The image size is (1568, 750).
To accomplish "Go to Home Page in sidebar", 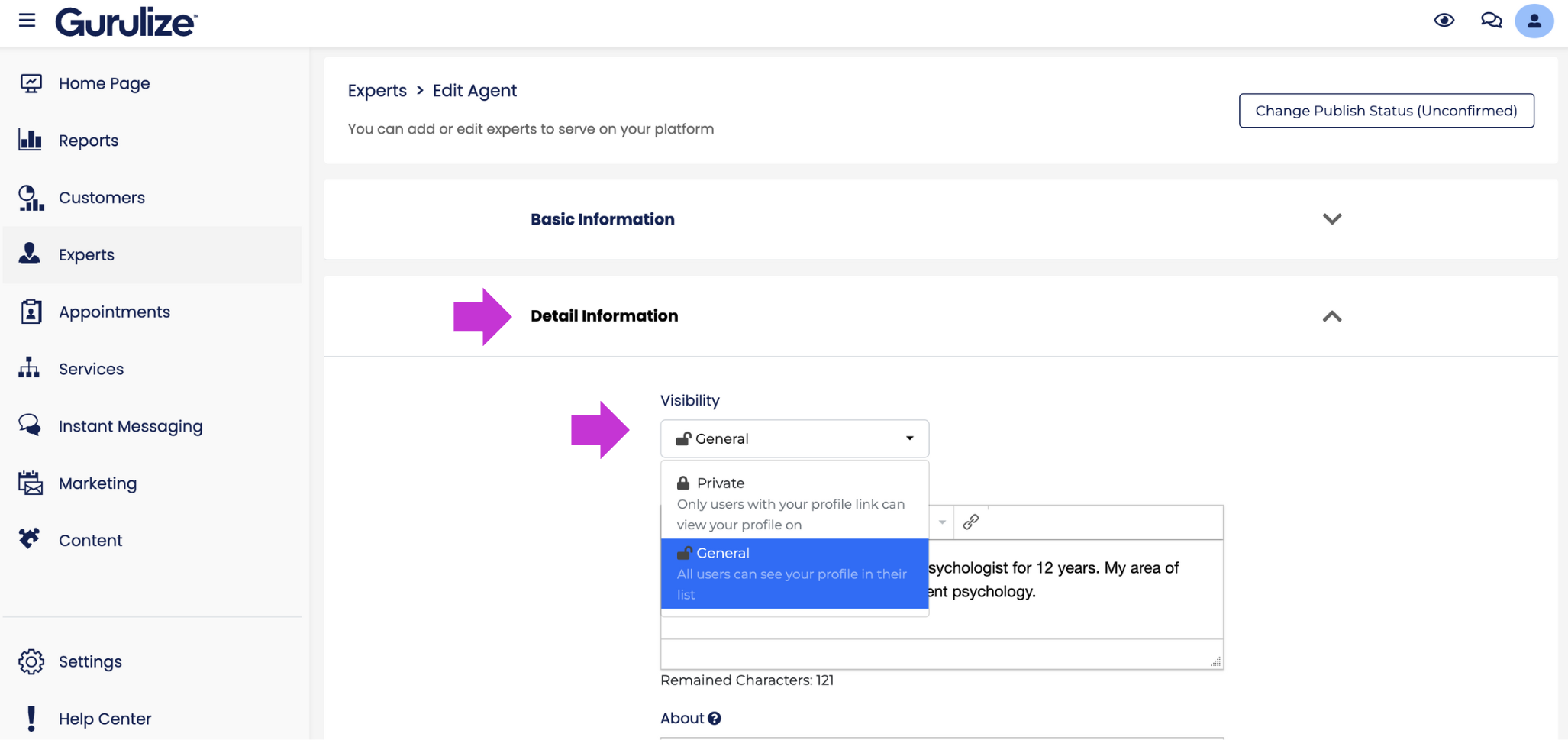I will pos(105,83).
